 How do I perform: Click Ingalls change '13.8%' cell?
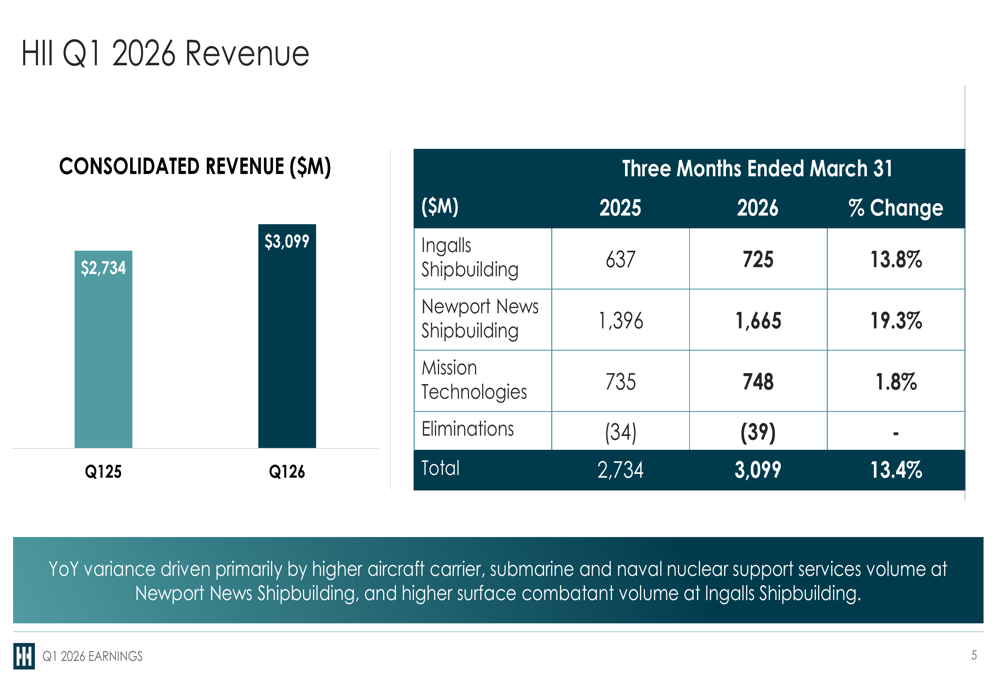coord(896,259)
